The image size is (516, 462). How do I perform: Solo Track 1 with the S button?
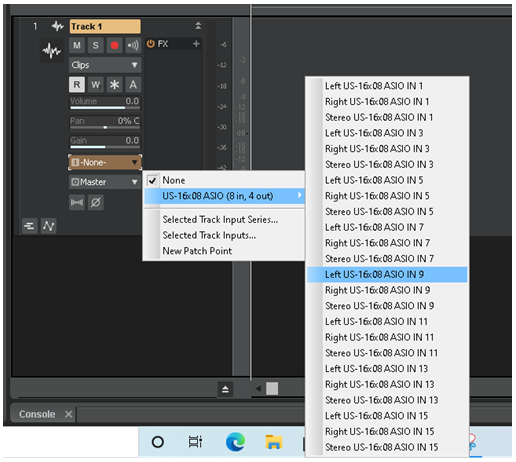96,45
